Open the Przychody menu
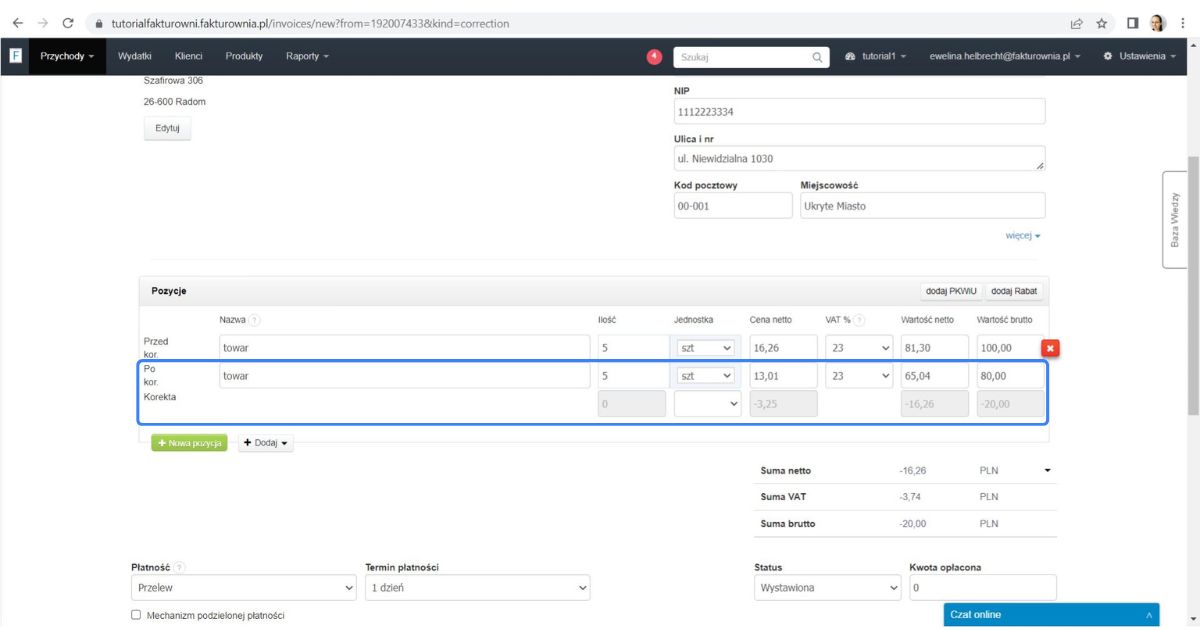The width and height of the screenshot is (1200, 630). tap(67, 56)
